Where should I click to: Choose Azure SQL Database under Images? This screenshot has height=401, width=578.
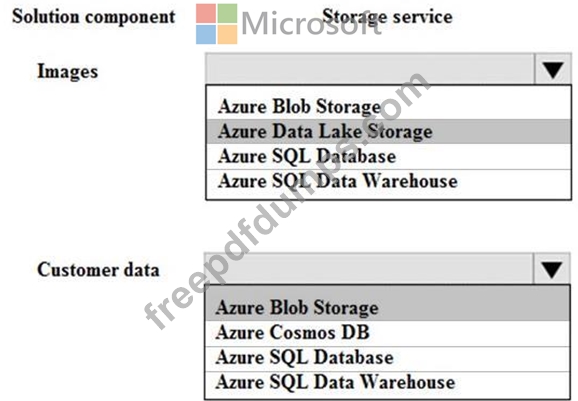[389, 156]
